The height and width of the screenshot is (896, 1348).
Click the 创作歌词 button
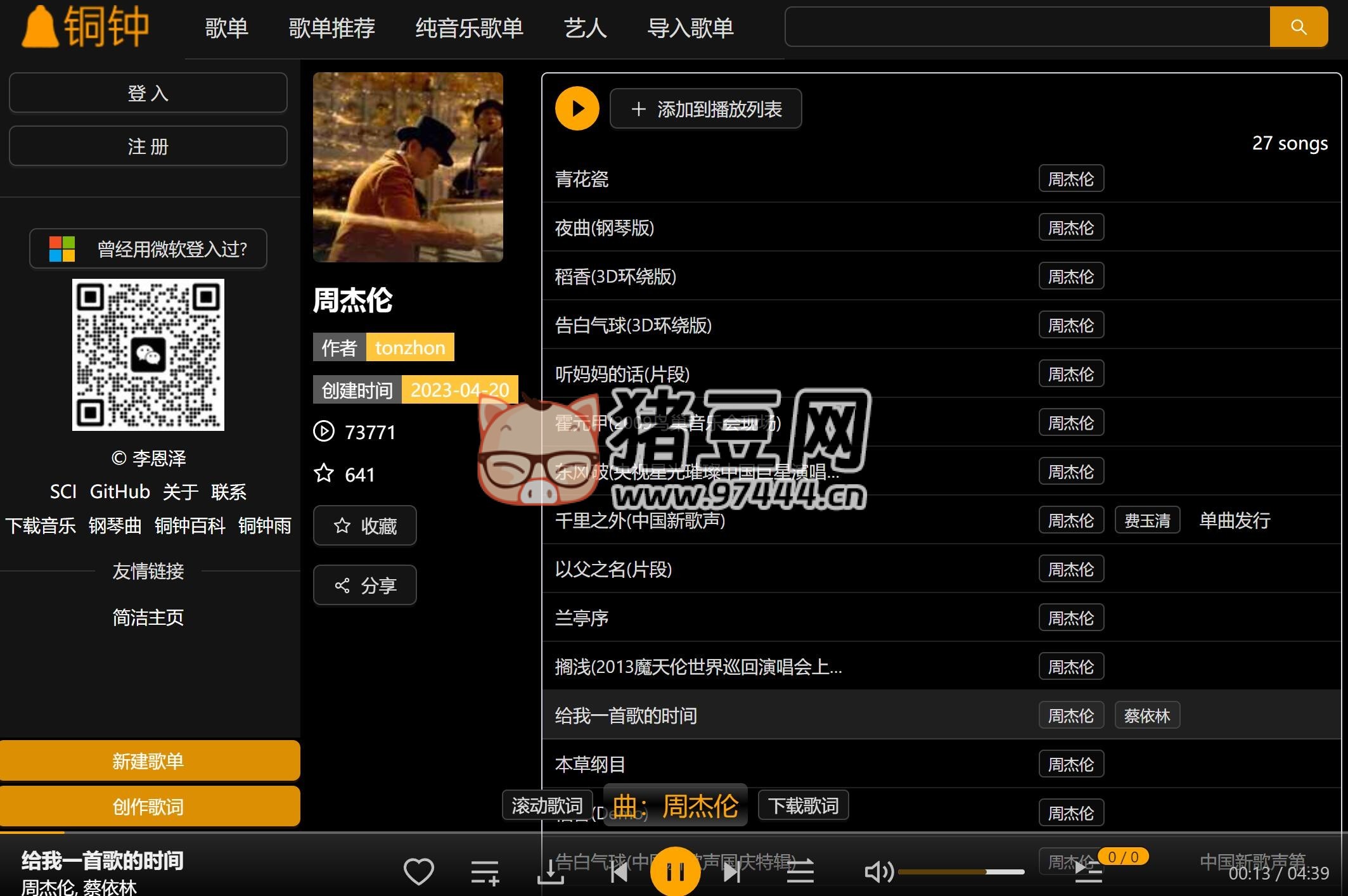click(x=150, y=806)
